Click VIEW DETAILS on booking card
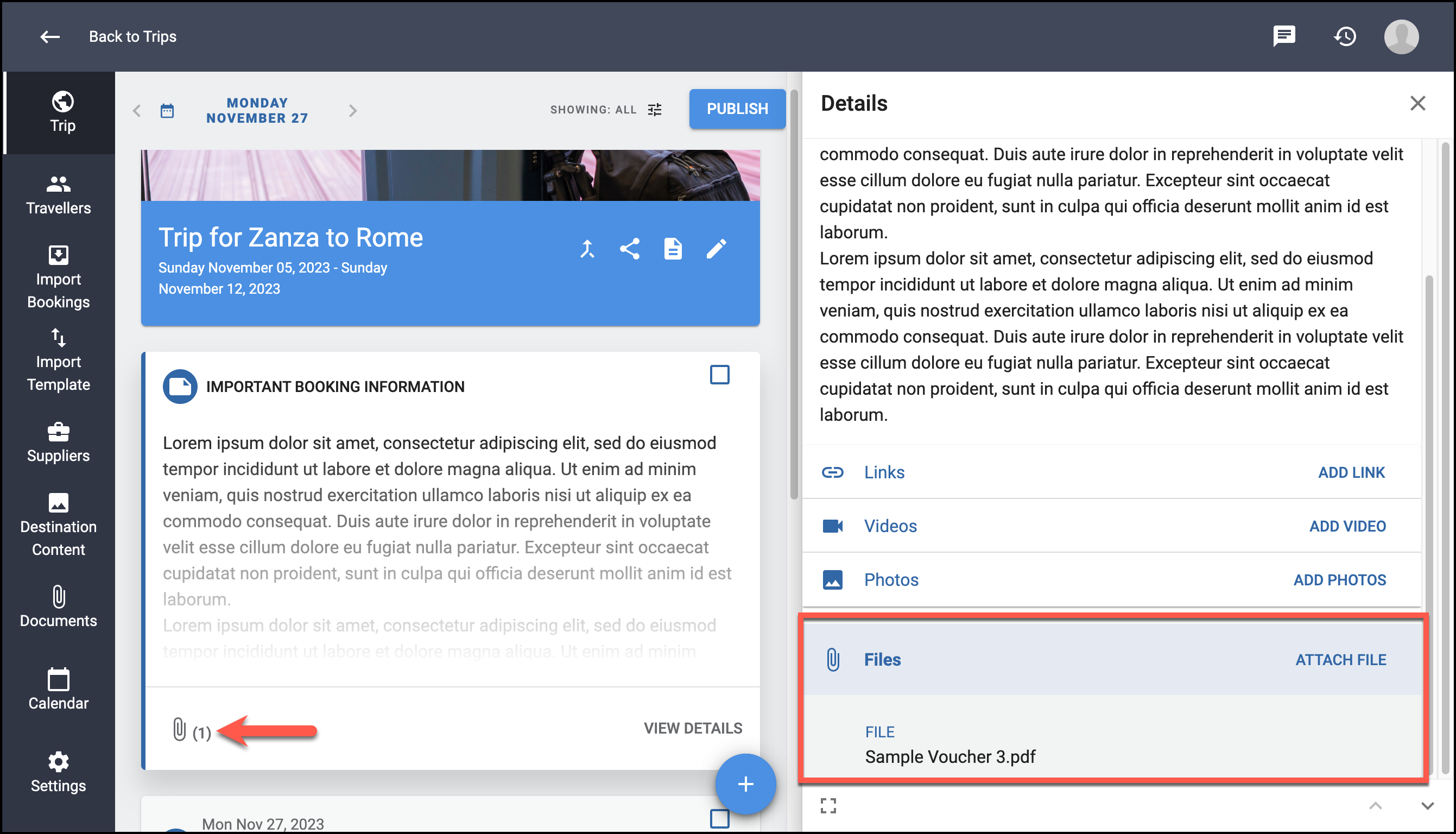The image size is (1456, 834). coord(693,728)
